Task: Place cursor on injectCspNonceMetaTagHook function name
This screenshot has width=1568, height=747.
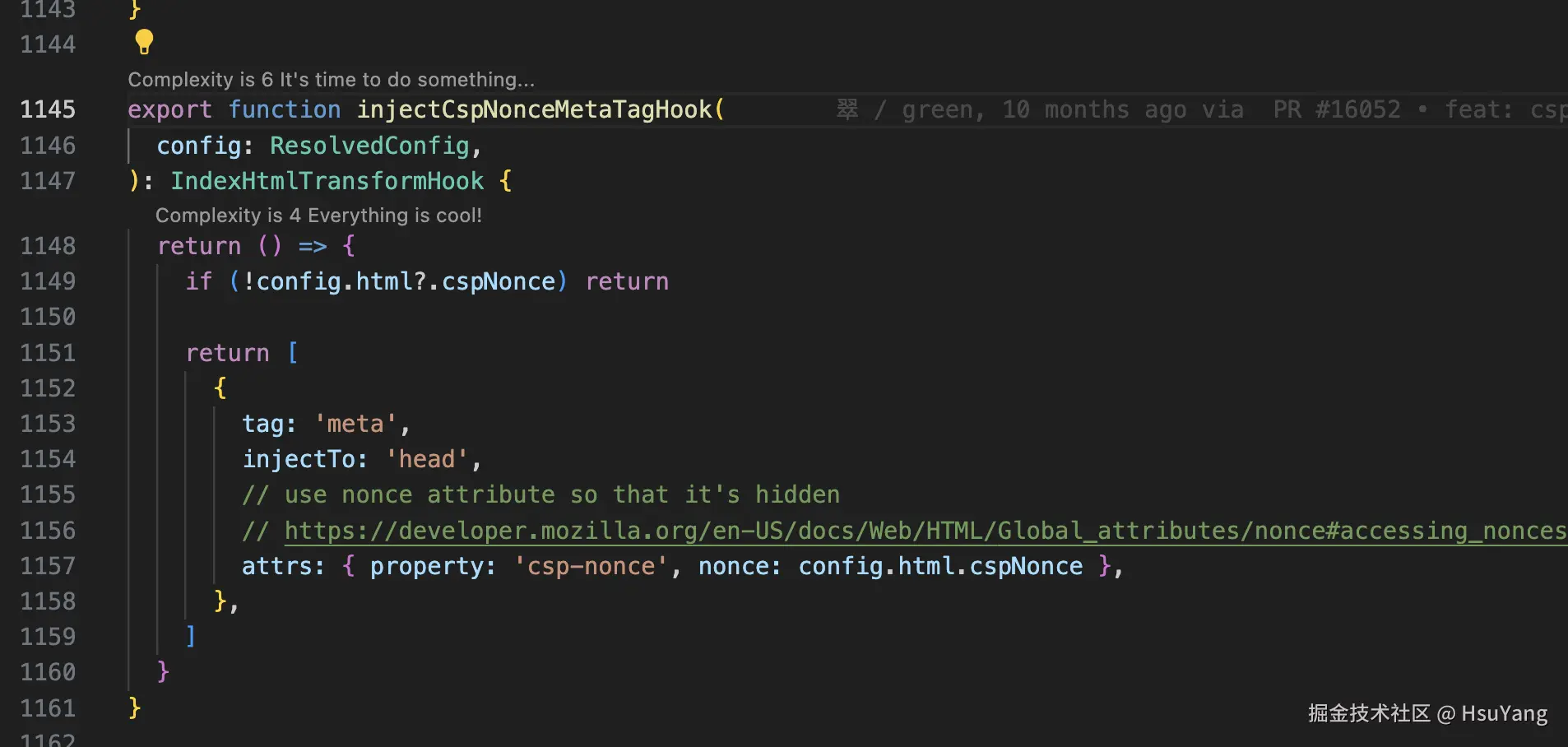Action: (535, 109)
